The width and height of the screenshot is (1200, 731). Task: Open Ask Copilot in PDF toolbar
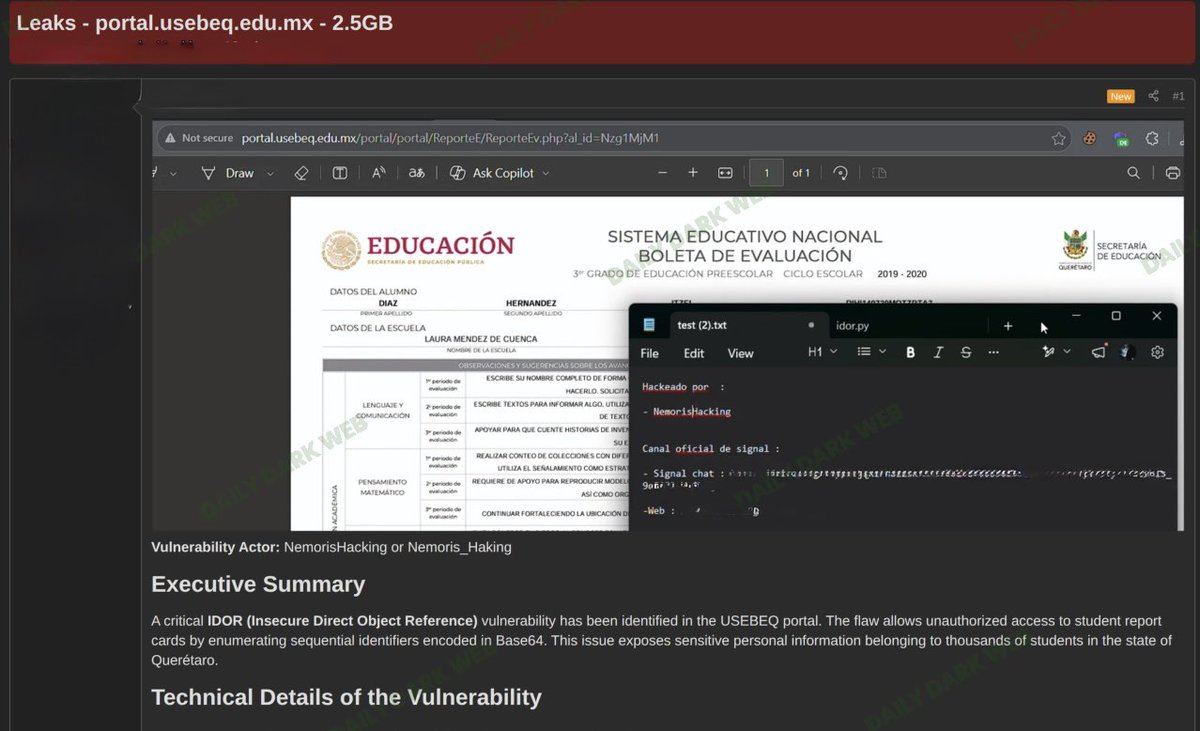492,173
